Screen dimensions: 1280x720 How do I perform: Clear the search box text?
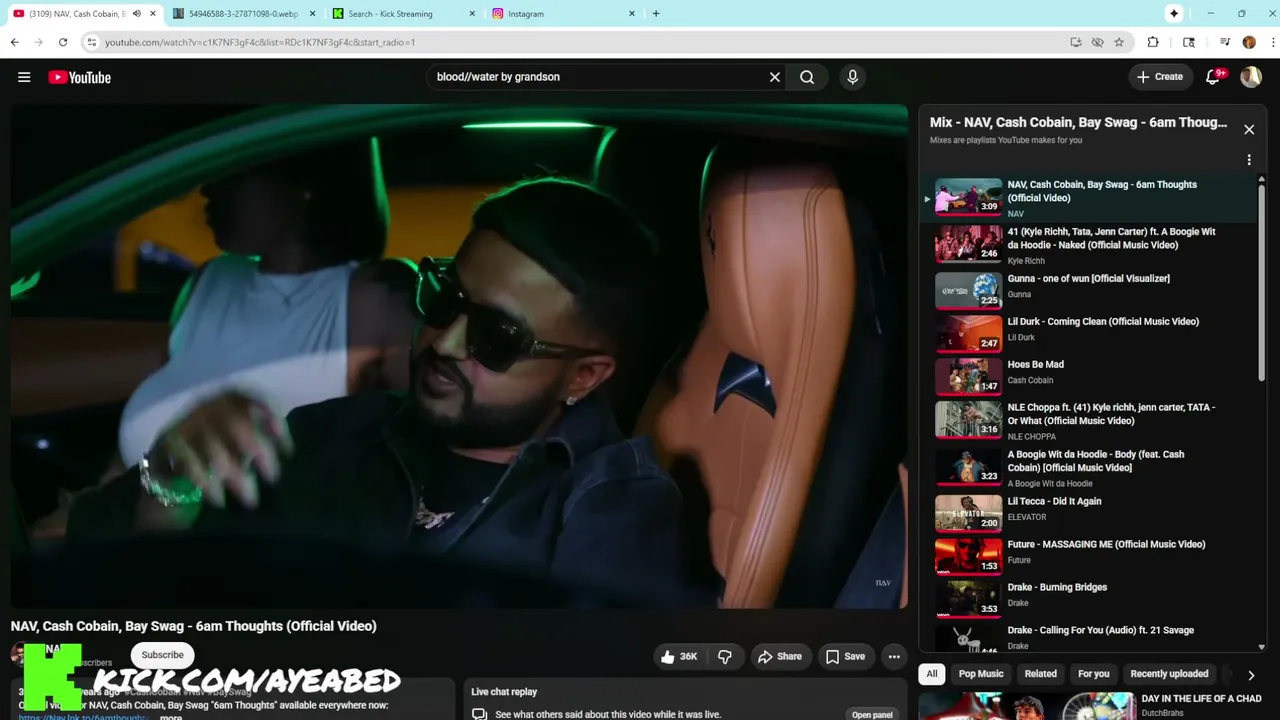click(x=774, y=77)
